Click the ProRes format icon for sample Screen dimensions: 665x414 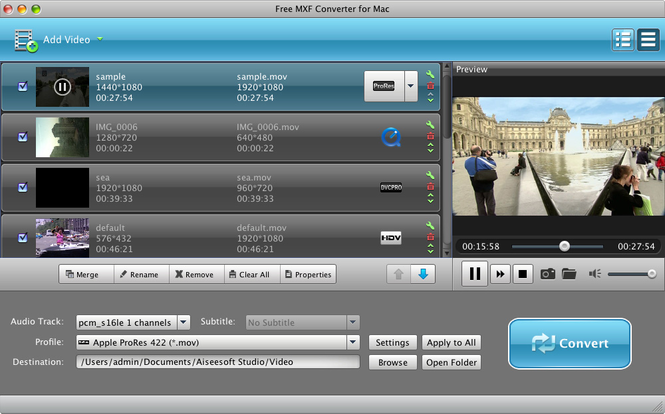pyautogui.click(x=383, y=87)
